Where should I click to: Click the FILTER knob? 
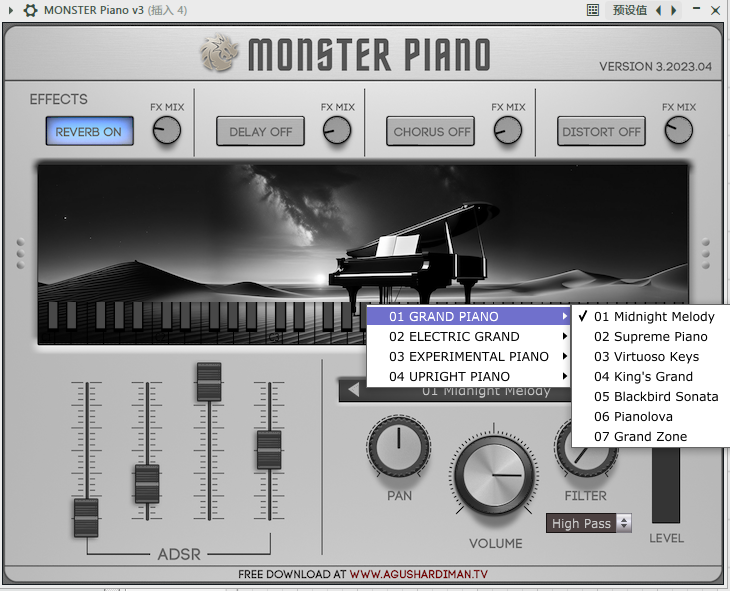[586, 454]
